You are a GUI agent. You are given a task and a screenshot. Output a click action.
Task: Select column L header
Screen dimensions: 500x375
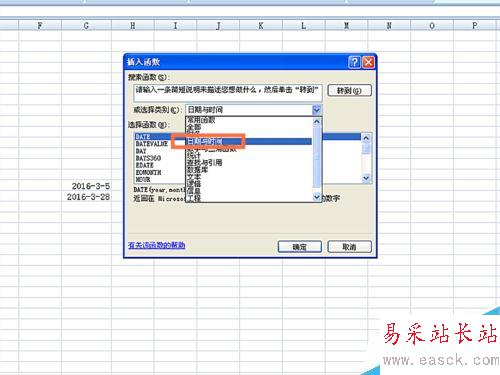click(304, 25)
